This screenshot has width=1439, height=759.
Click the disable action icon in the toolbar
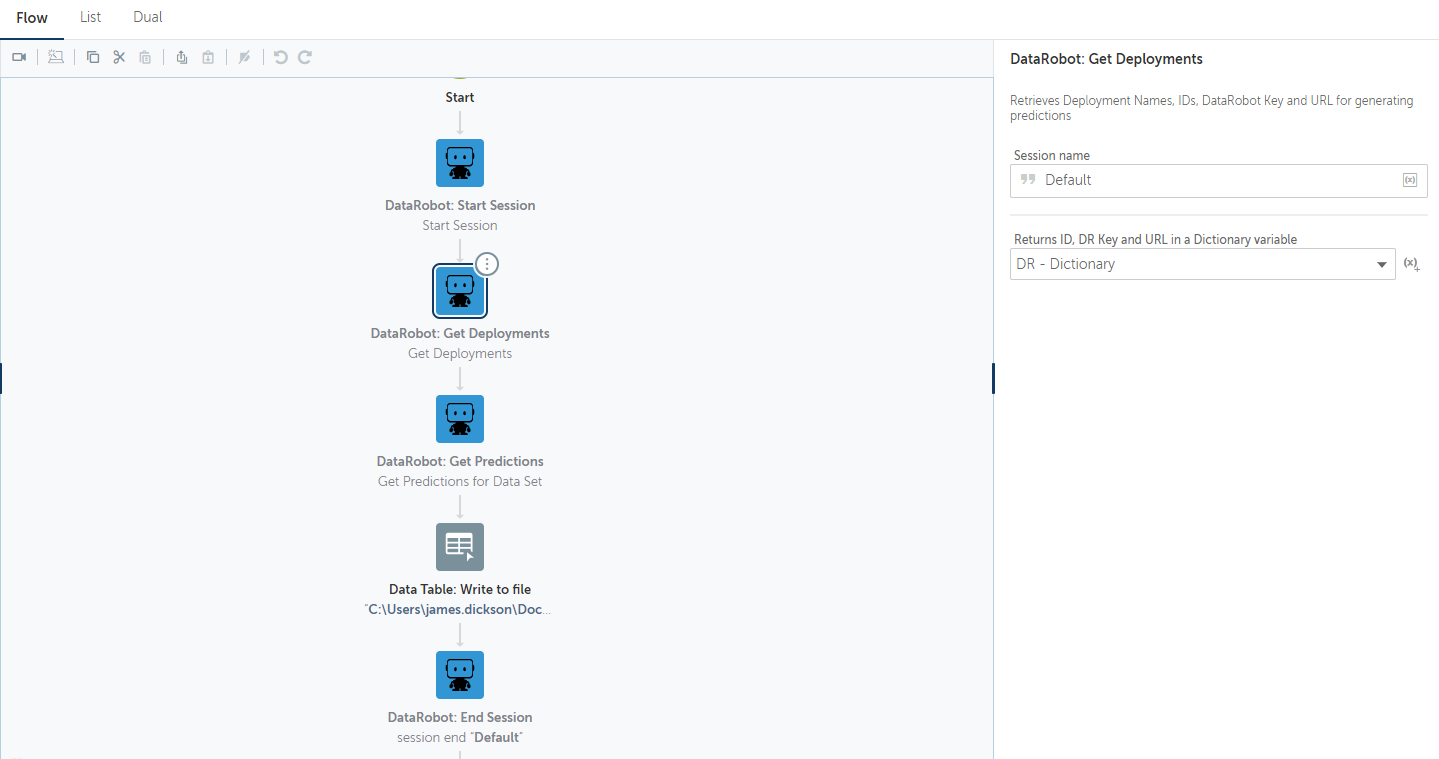tap(244, 57)
